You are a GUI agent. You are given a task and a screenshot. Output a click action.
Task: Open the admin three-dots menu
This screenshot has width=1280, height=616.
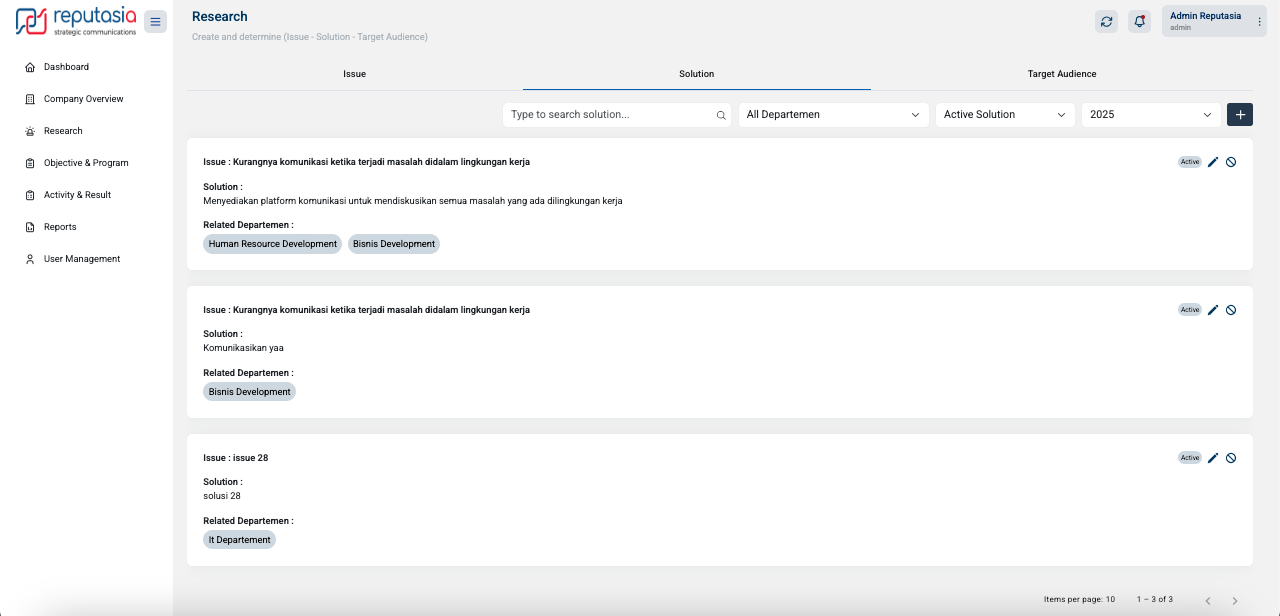pyautogui.click(x=1259, y=22)
